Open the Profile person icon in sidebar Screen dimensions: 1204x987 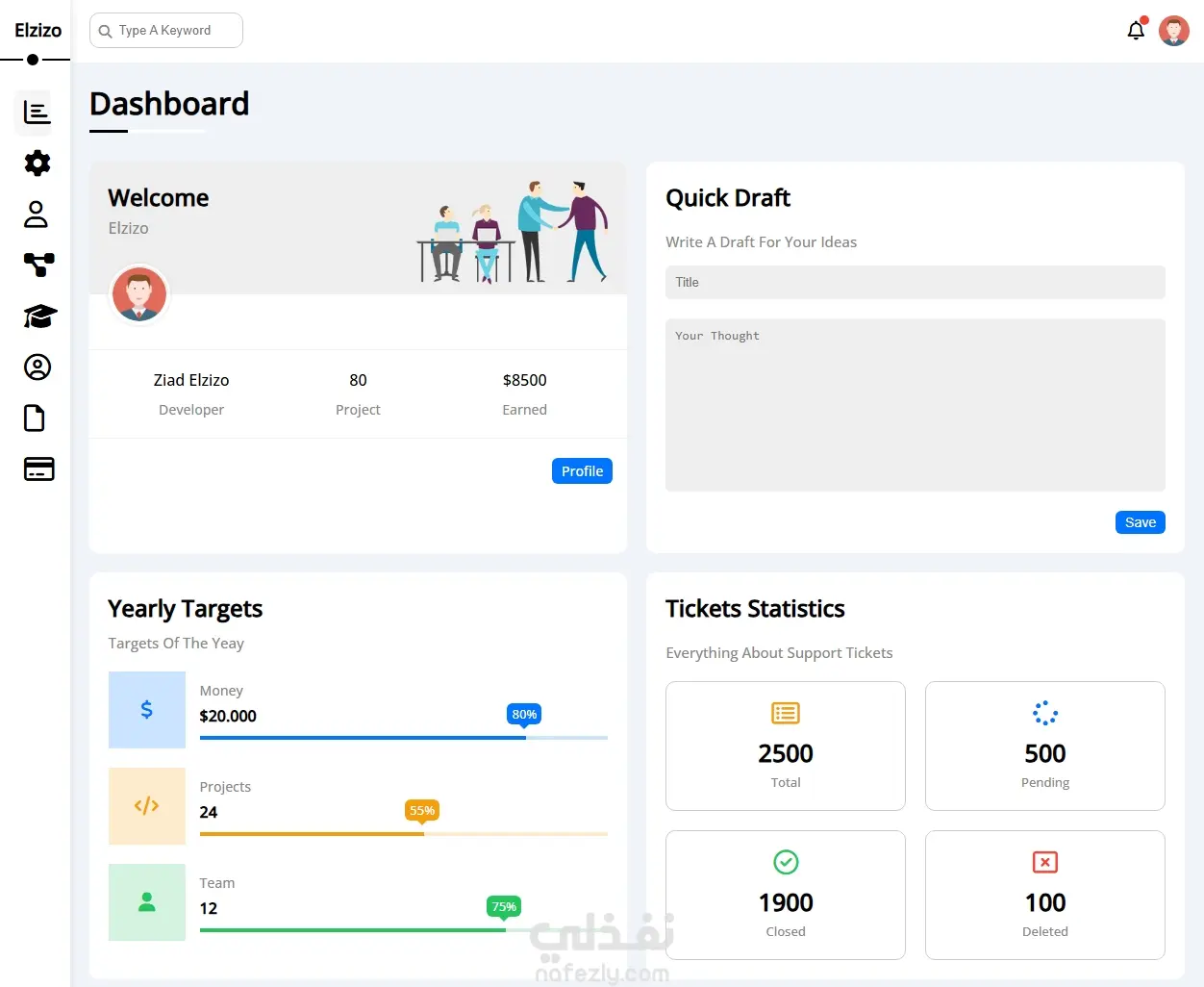(x=36, y=214)
